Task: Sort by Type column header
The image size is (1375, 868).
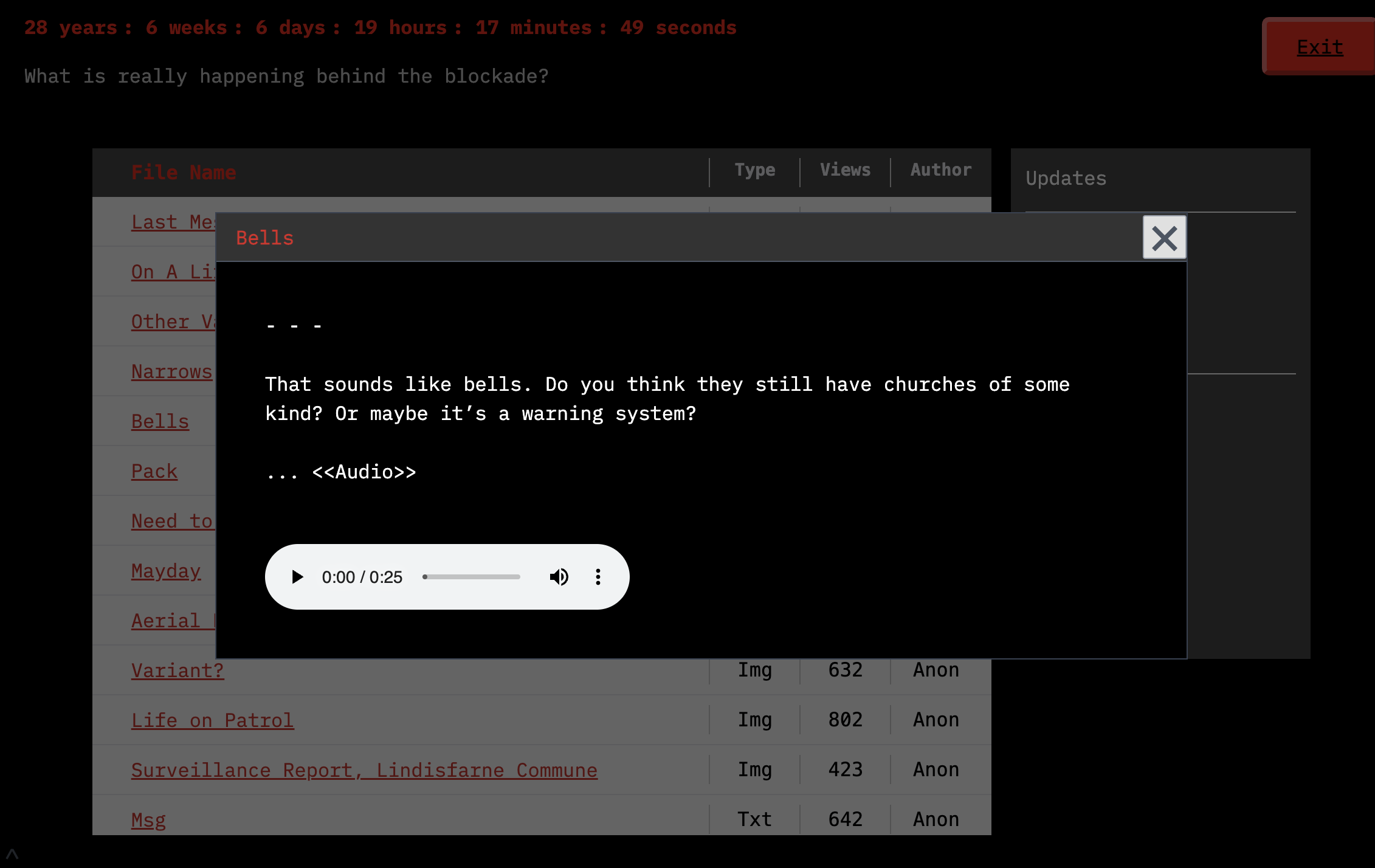Action: click(x=754, y=170)
